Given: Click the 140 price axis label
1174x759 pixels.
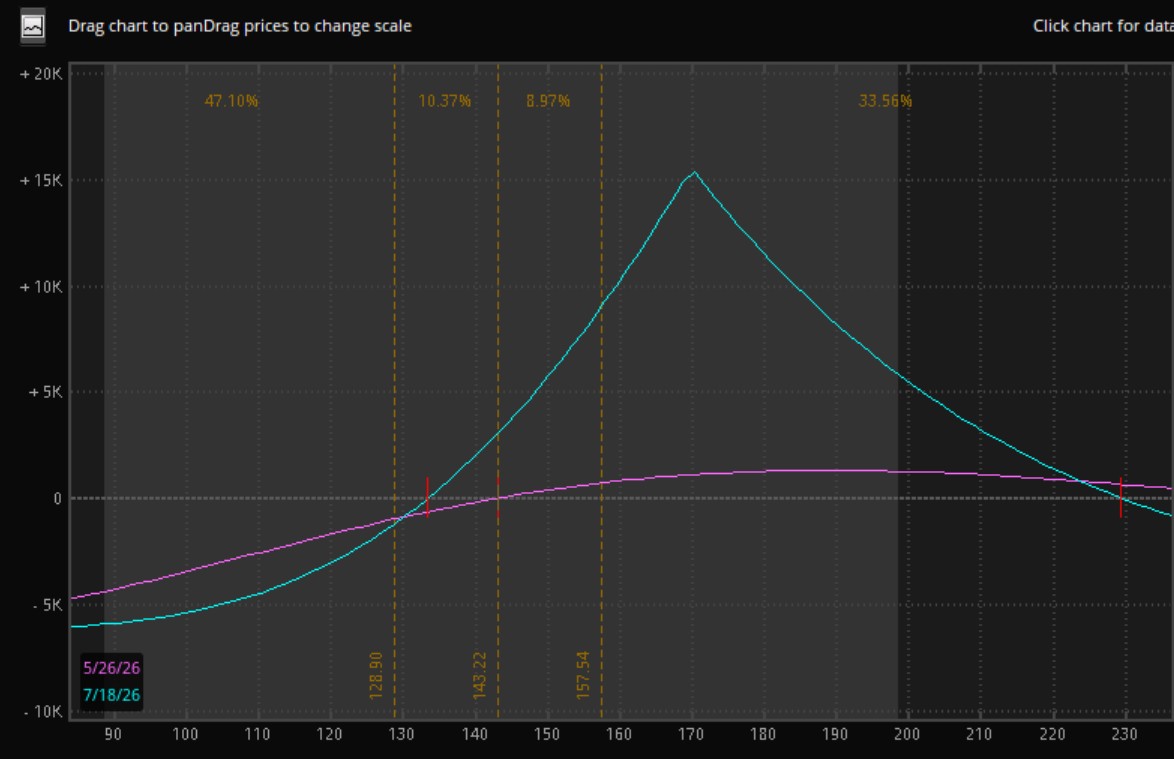Looking at the screenshot, I should [x=475, y=734].
